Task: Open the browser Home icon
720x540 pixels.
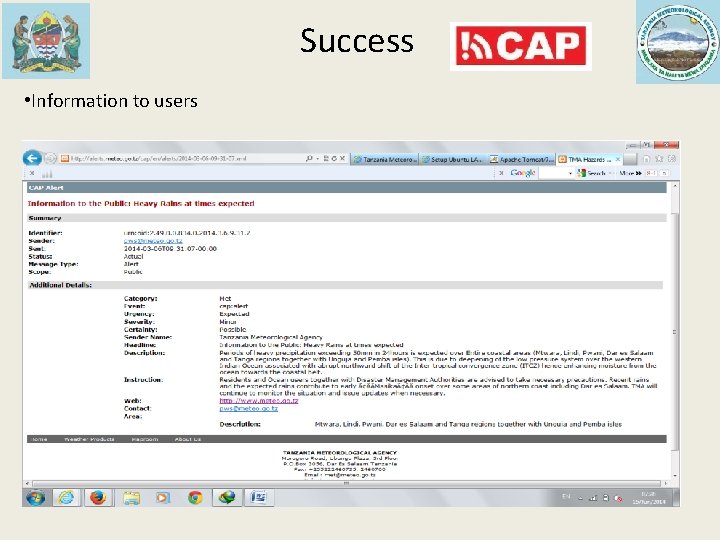Action: pos(647,159)
